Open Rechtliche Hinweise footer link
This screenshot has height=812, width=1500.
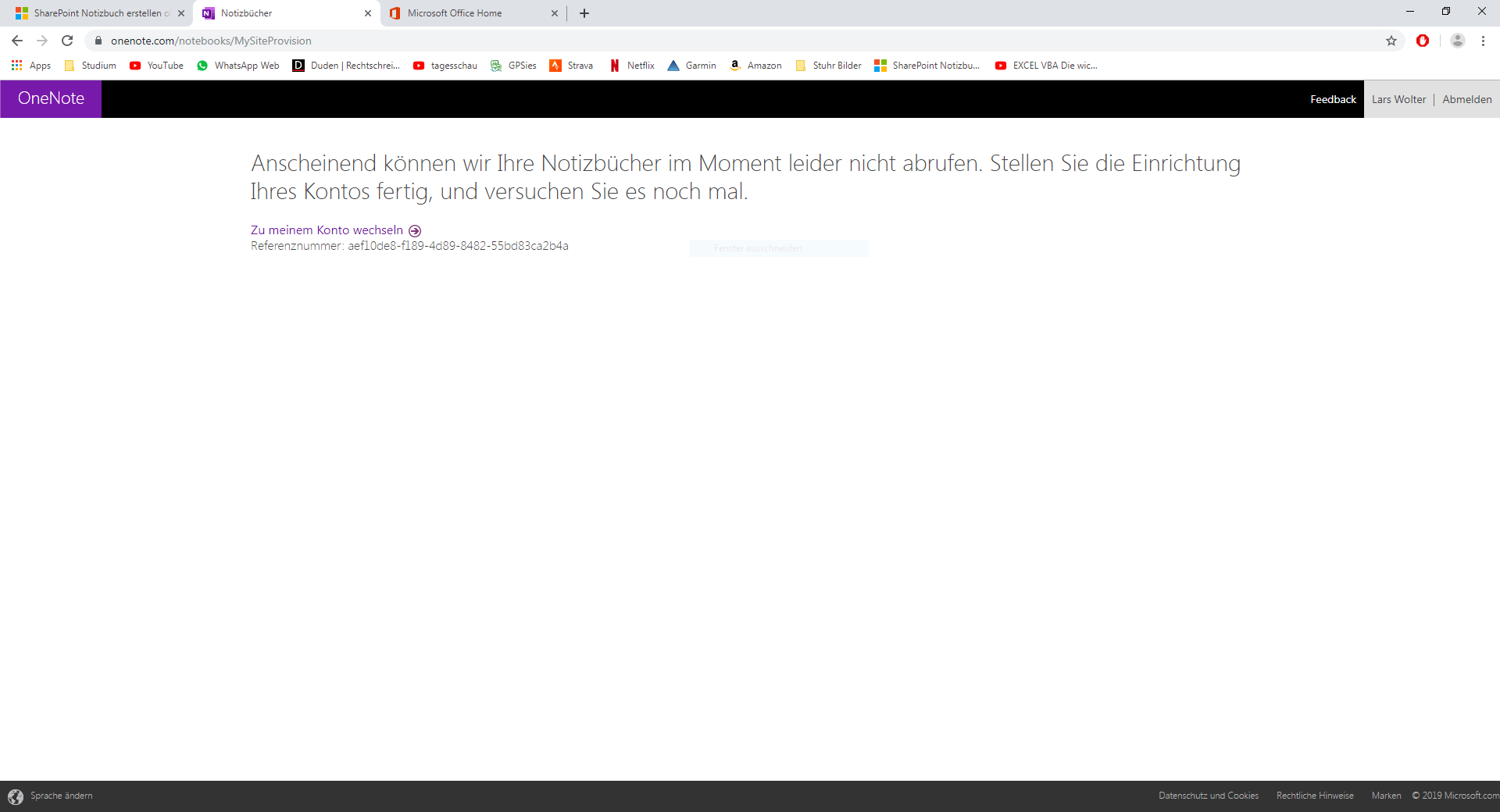[x=1315, y=796]
